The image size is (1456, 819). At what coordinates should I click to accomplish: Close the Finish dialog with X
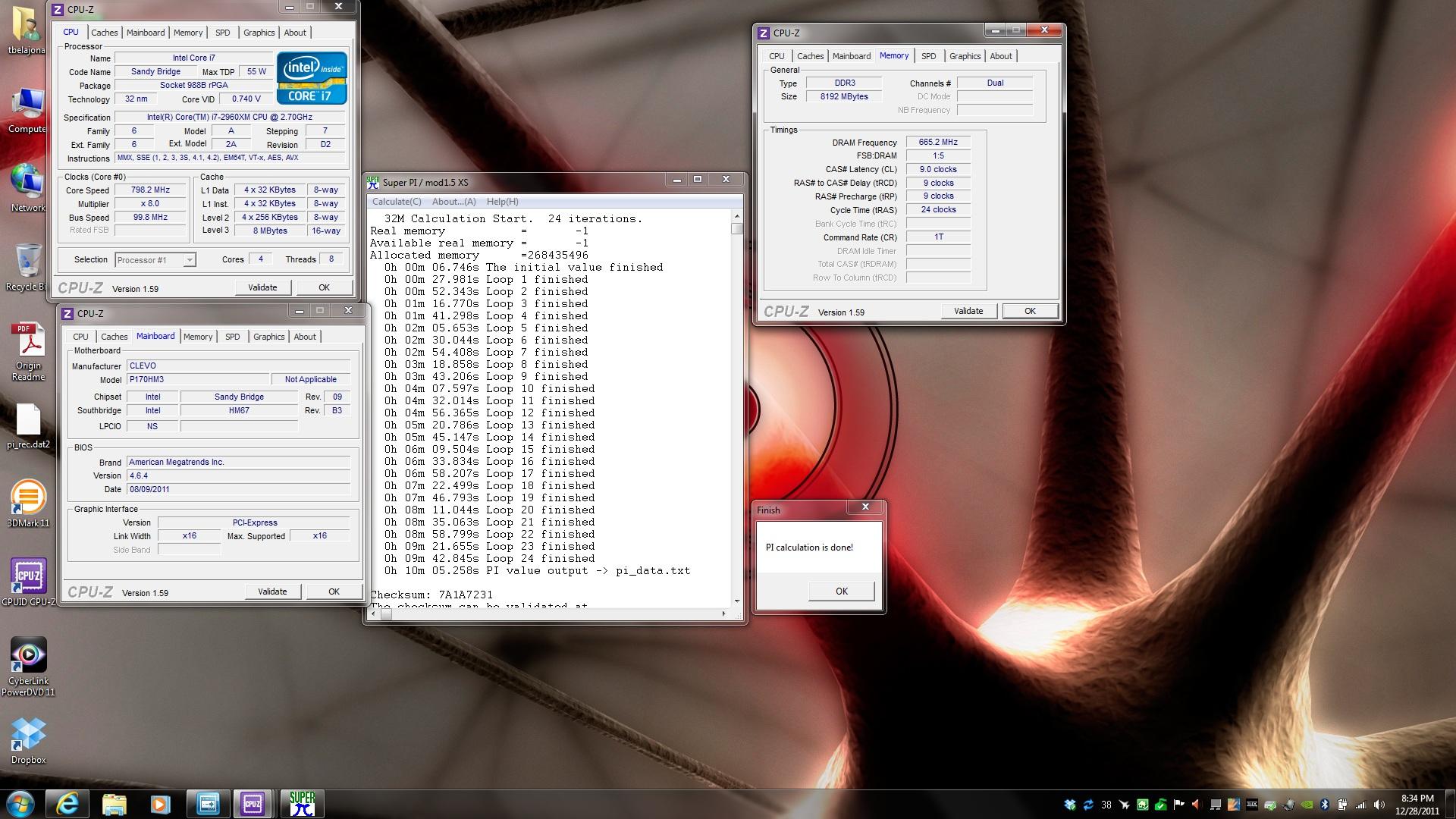pos(865,507)
